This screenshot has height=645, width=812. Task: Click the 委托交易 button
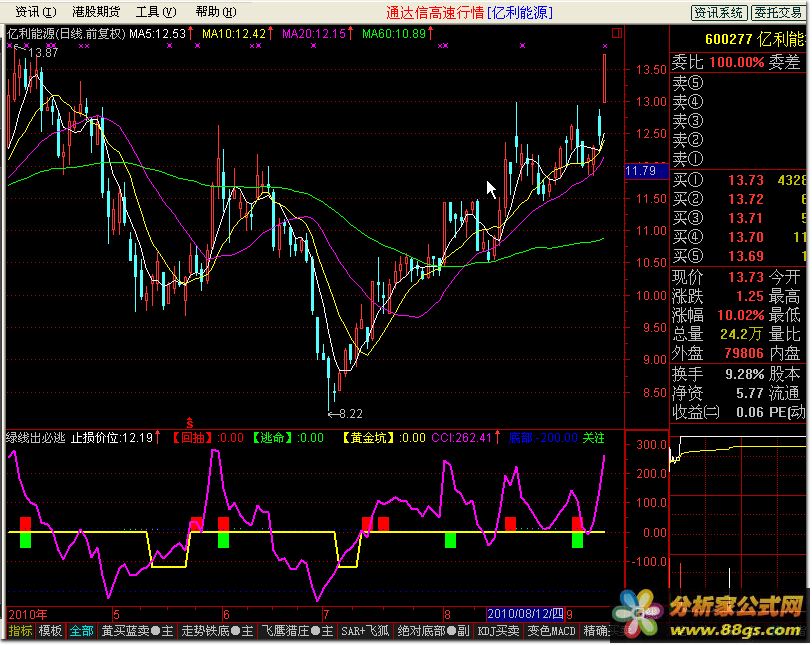point(778,12)
